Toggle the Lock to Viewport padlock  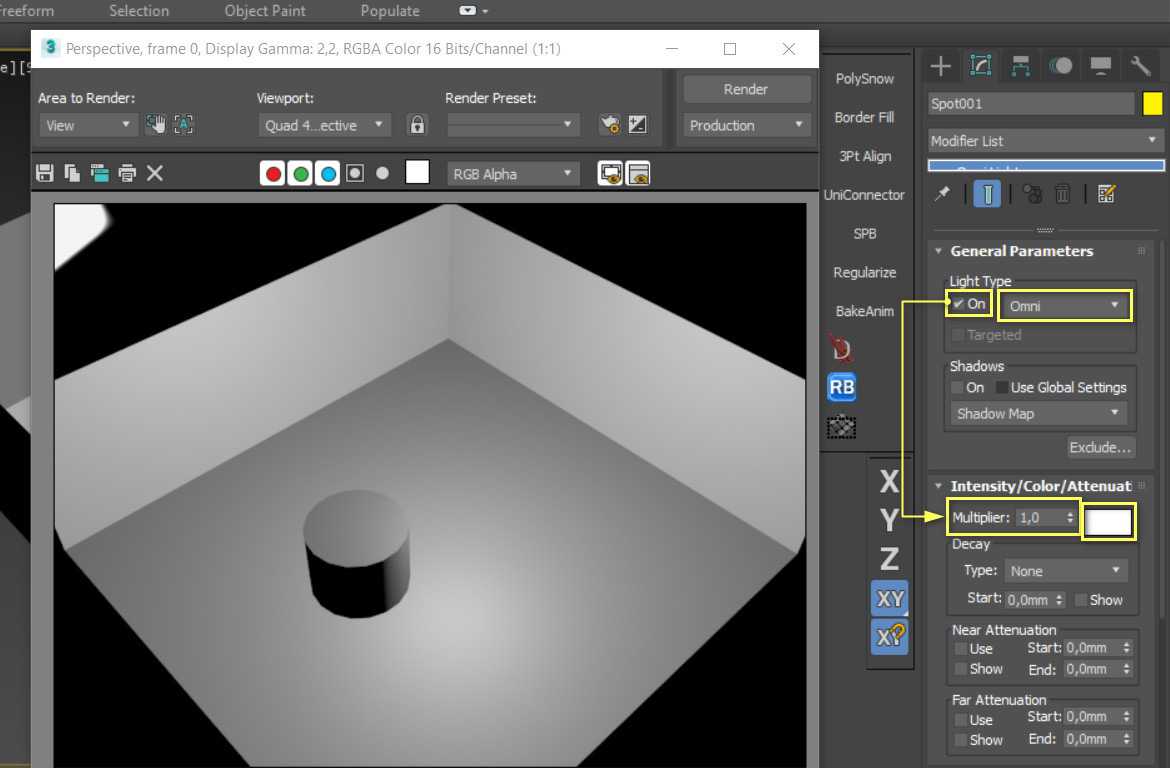(417, 125)
